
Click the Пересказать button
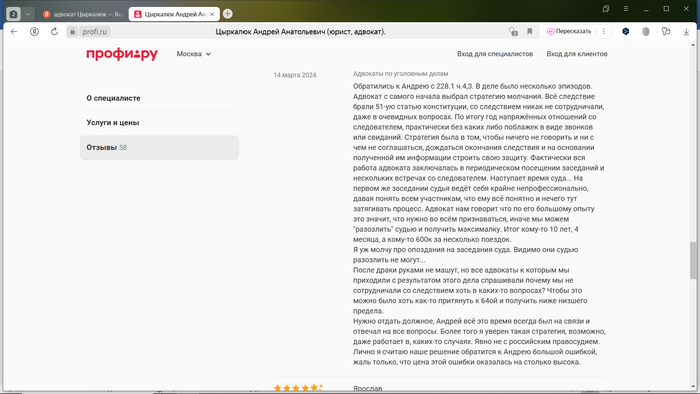coord(569,32)
